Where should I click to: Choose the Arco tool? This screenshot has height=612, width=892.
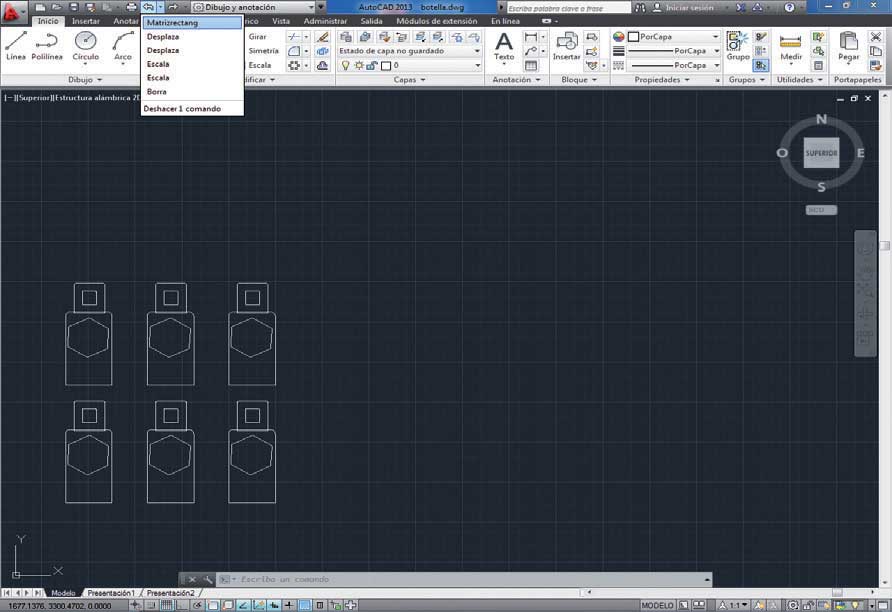123,46
